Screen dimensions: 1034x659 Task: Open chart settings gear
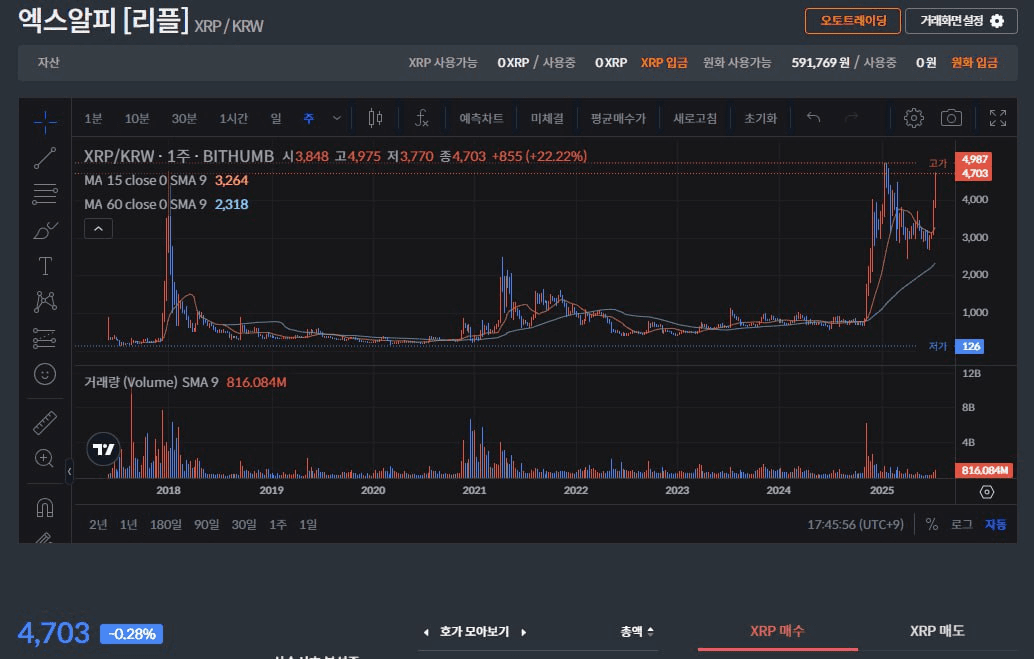(x=913, y=118)
